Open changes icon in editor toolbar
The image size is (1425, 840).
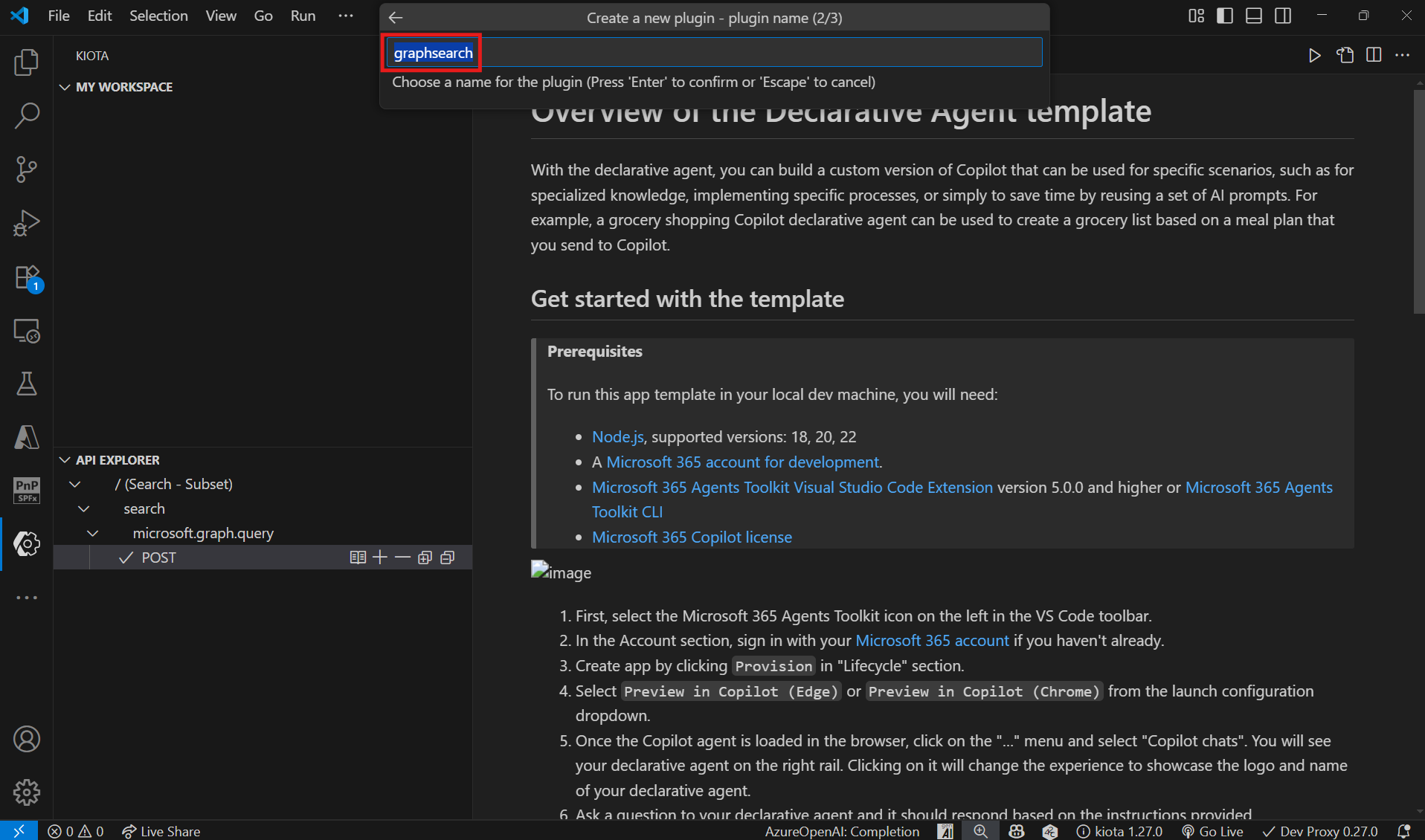pos(1345,56)
